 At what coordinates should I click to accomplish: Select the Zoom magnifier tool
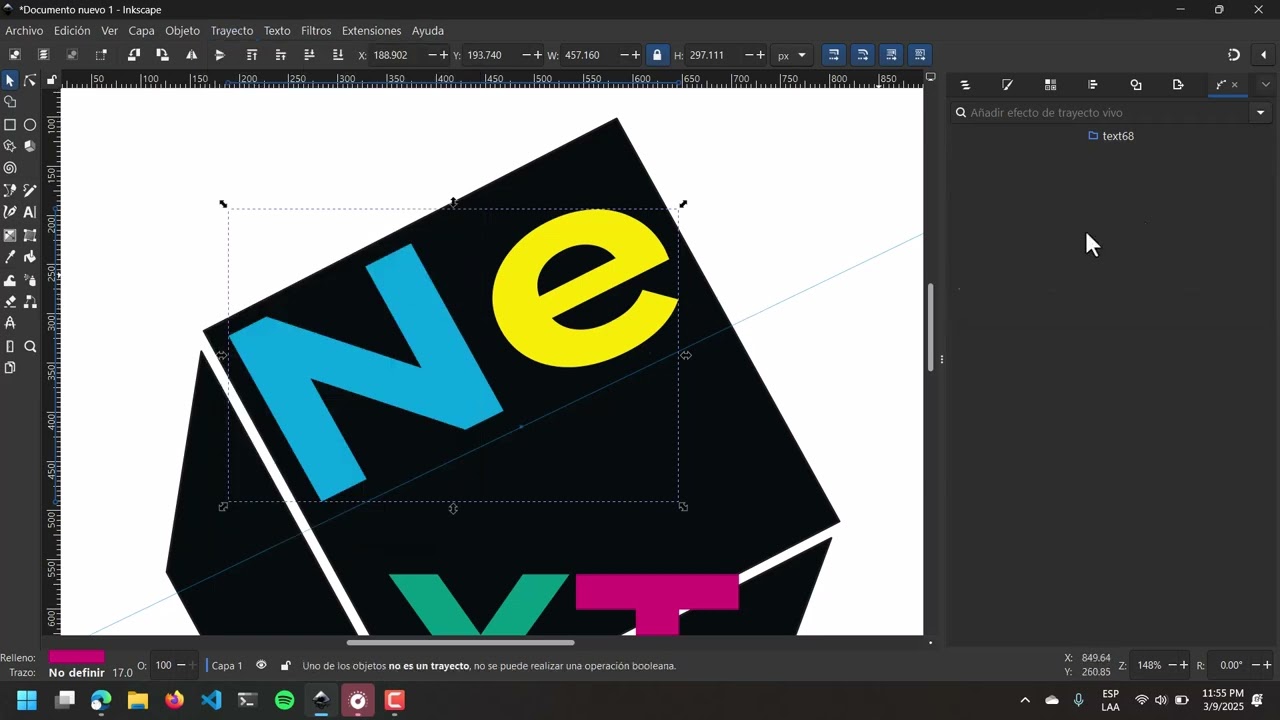[x=30, y=347]
